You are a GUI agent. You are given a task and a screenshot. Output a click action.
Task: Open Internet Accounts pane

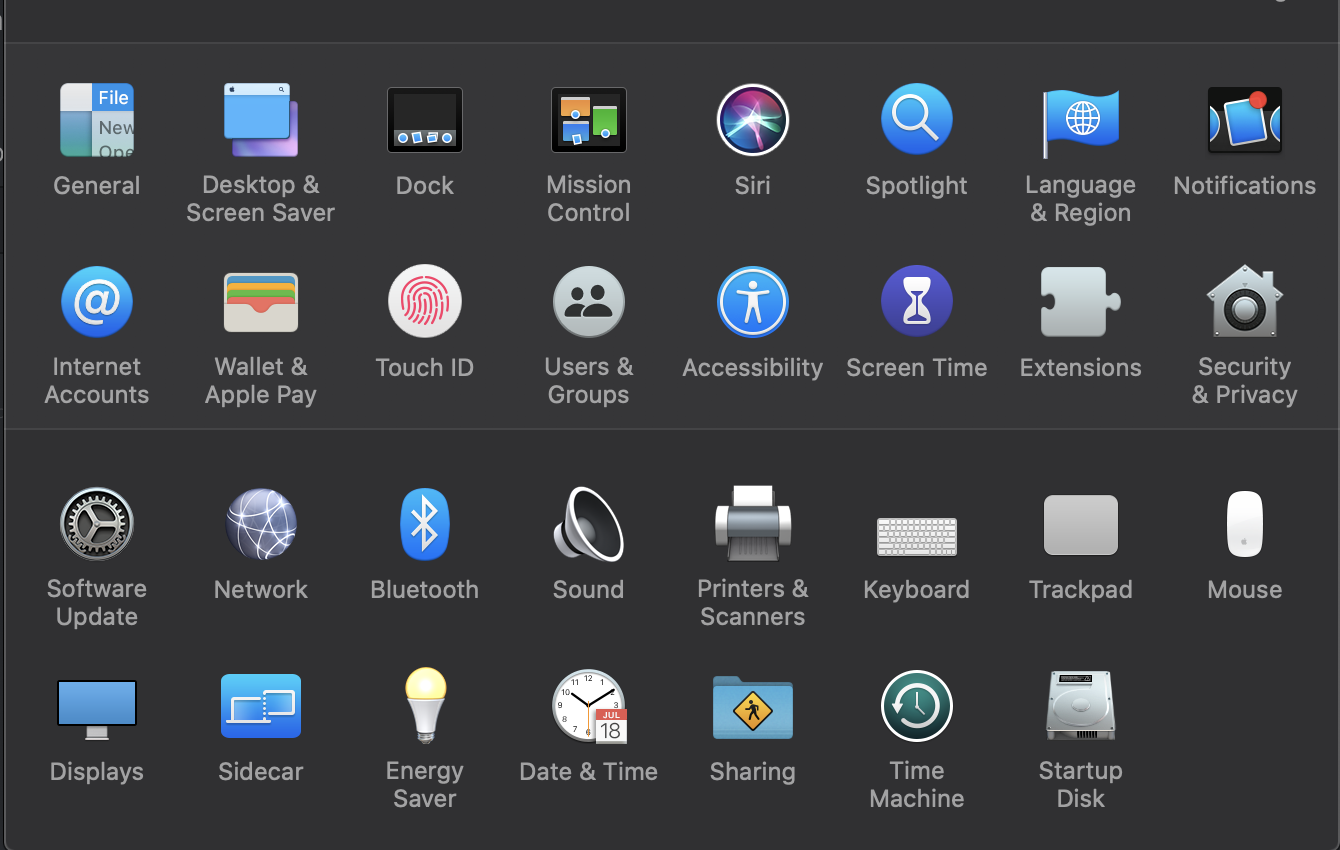click(x=97, y=302)
